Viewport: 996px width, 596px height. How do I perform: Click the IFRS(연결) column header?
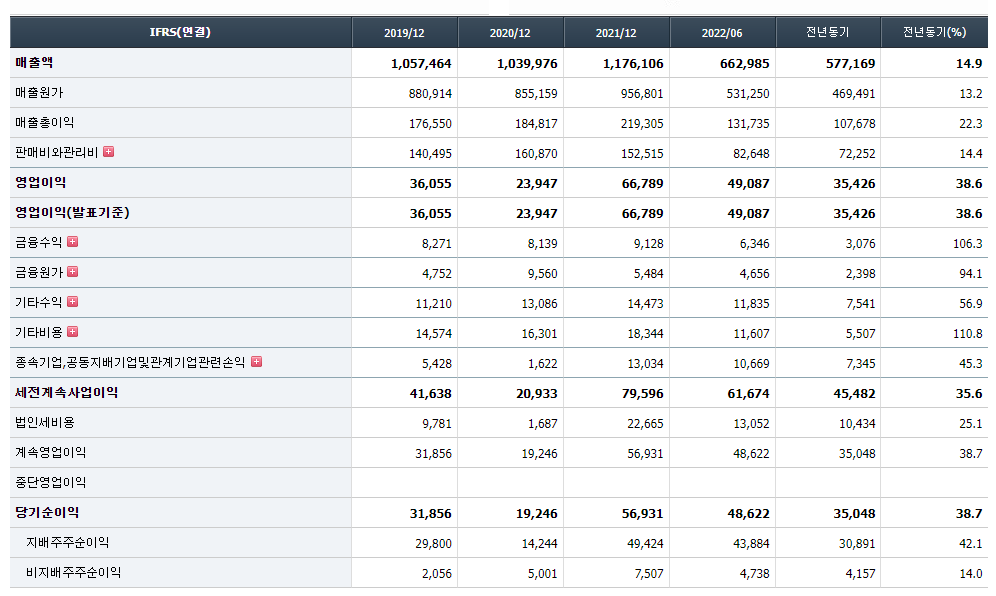[x=180, y=32]
